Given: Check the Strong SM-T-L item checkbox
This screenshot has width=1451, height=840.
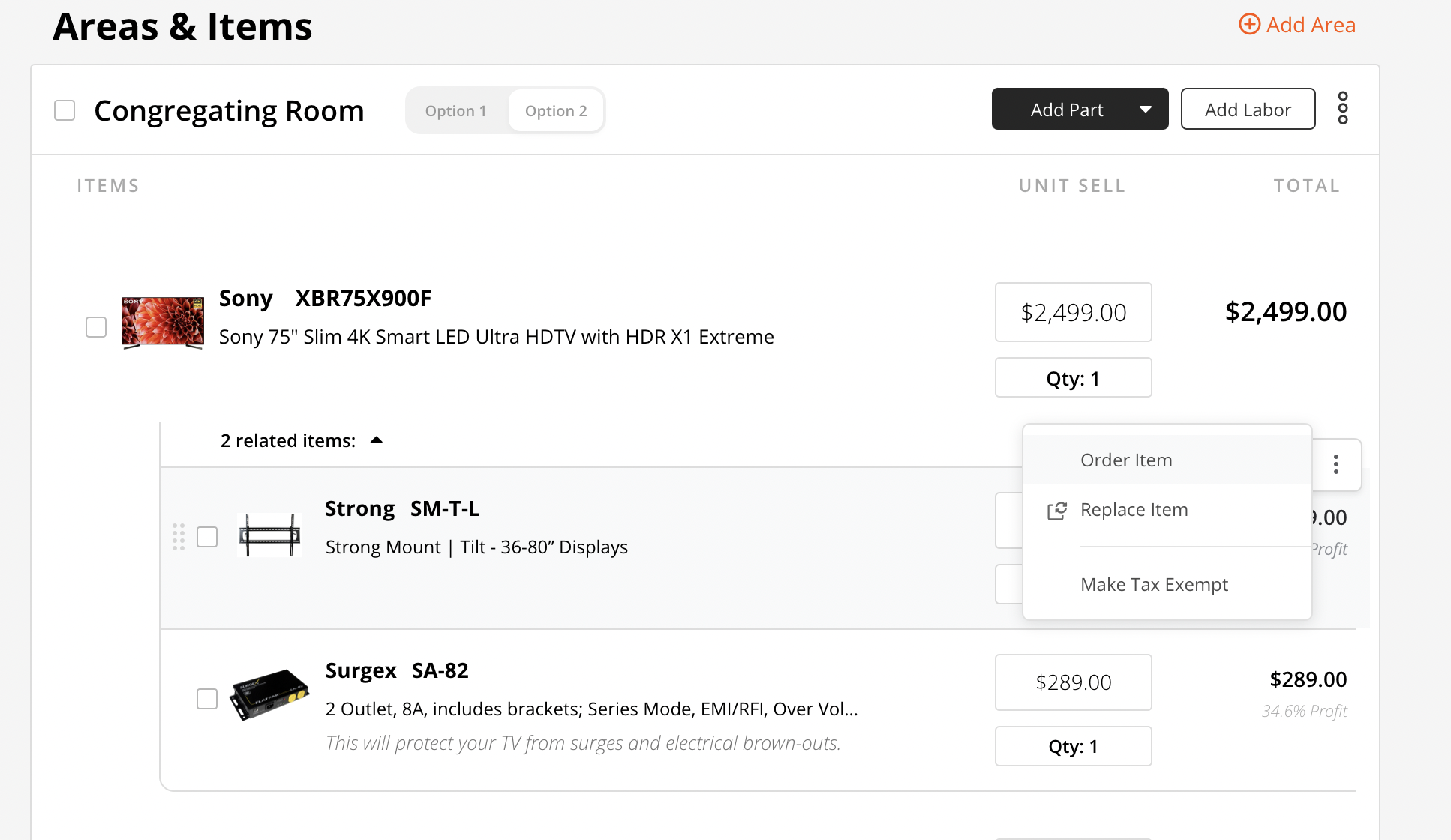Looking at the screenshot, I should pyautogui.click(x=207, y=537).
